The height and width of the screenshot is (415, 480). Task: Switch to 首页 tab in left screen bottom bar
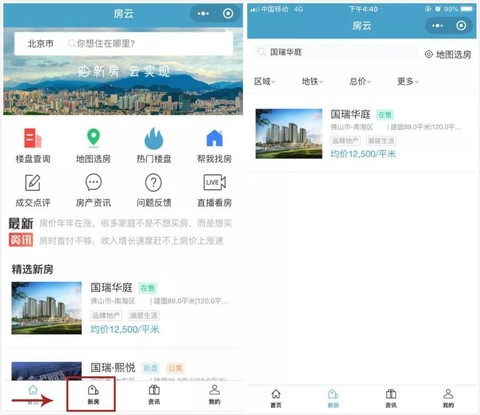tap(33, 394)
